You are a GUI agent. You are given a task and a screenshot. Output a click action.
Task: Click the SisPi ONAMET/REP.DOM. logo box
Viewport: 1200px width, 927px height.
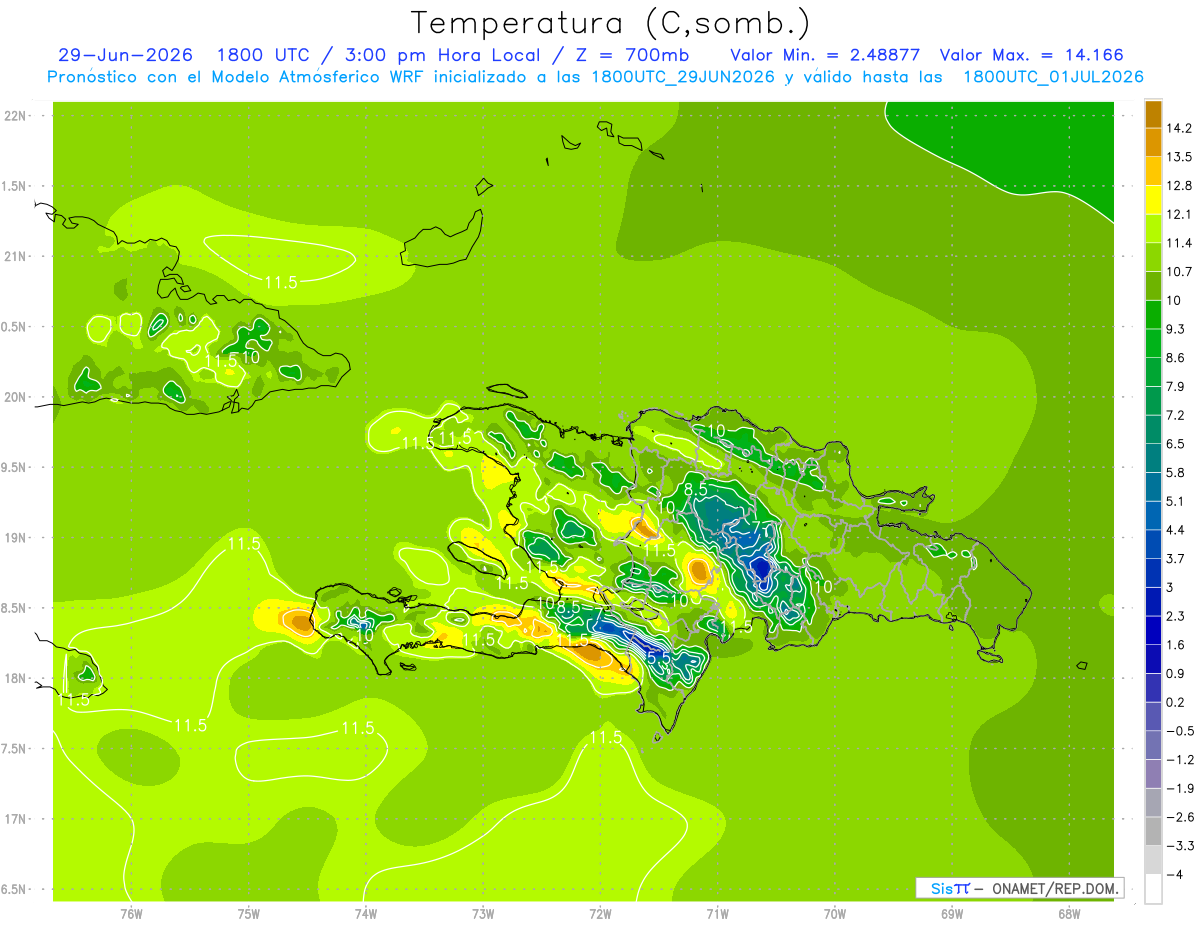coord(1019,888)
